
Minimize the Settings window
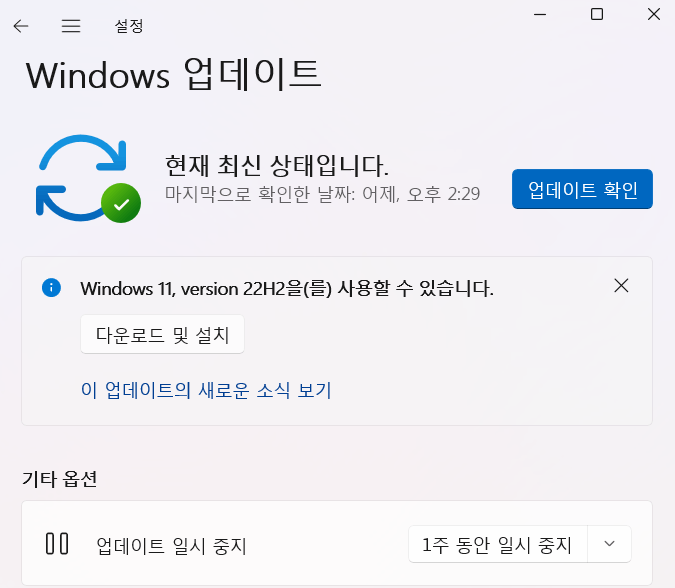pos(540,15)
